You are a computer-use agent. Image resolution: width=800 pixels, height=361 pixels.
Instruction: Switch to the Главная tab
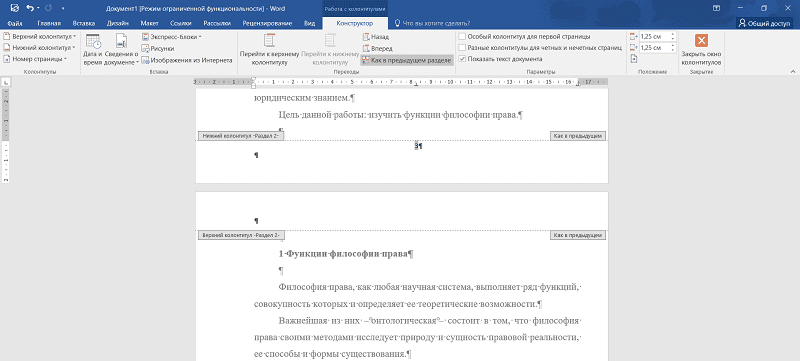pyautogui.click(x=49, y=23)
